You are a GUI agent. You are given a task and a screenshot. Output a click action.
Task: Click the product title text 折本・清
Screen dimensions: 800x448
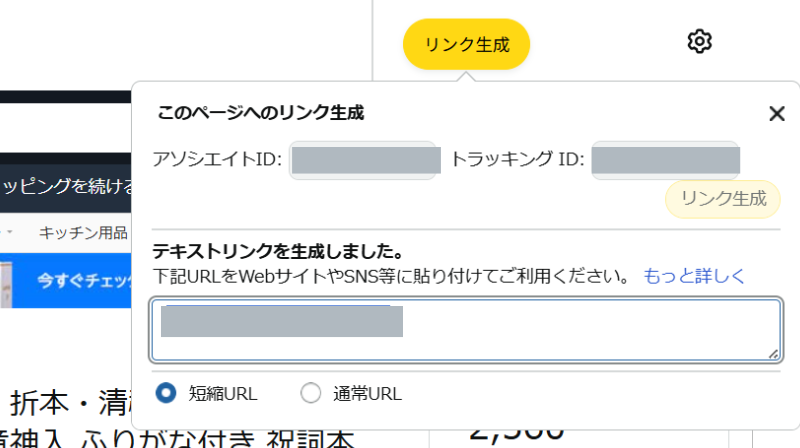click(68, 403)
